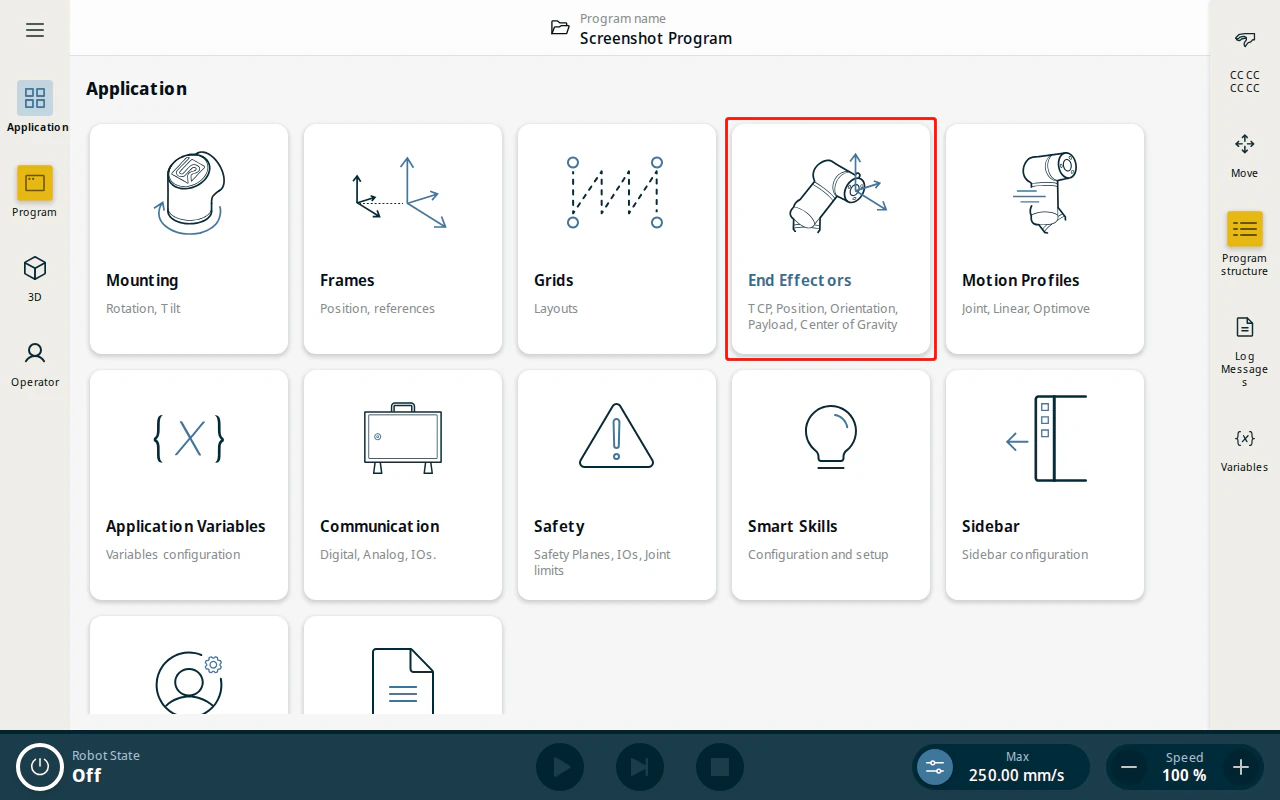Open the Mounting settings card
Screen dimensions: 1280x800
click(189, 239)
